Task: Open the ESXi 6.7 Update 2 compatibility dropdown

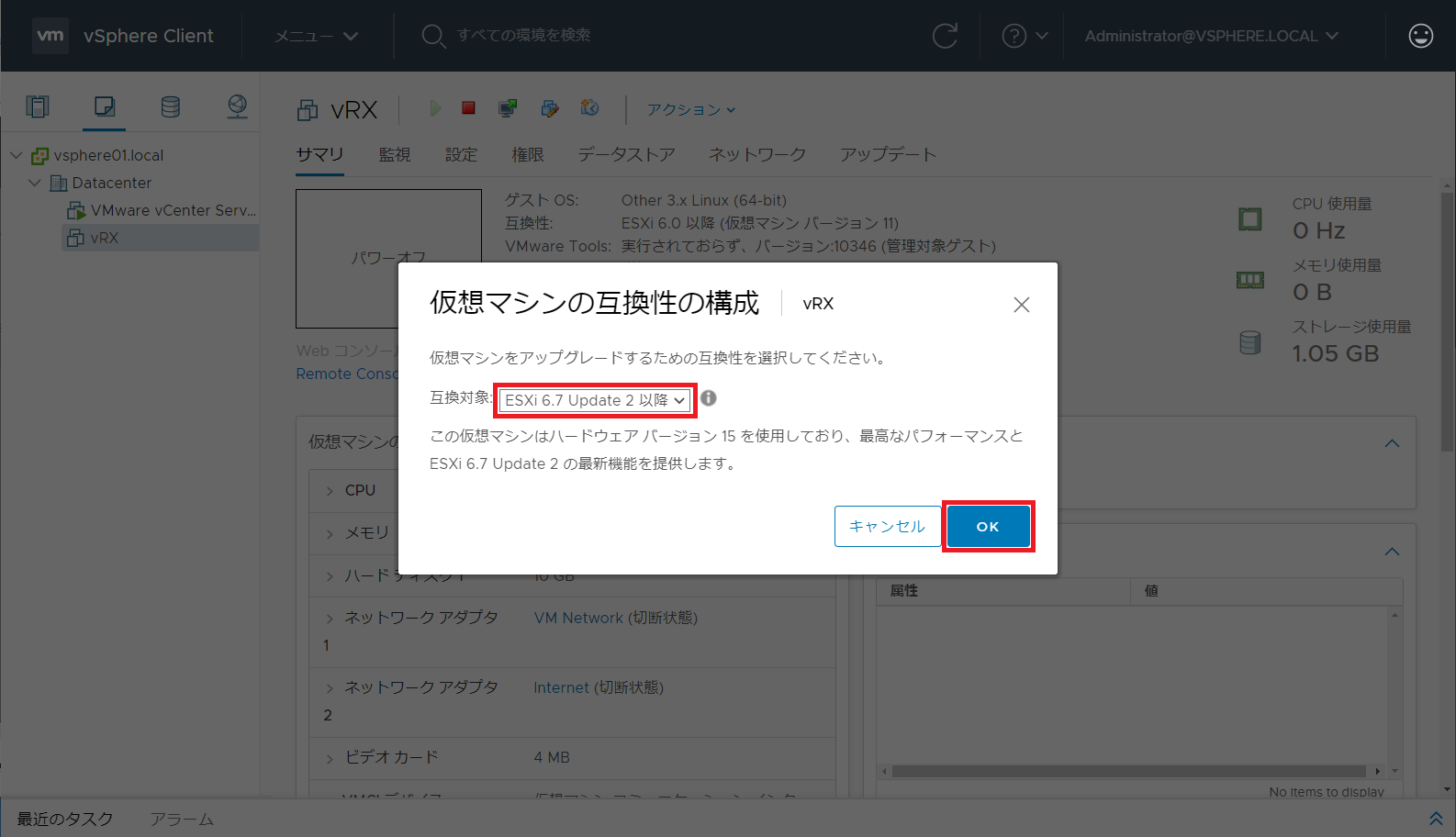Action: (595, 400)
